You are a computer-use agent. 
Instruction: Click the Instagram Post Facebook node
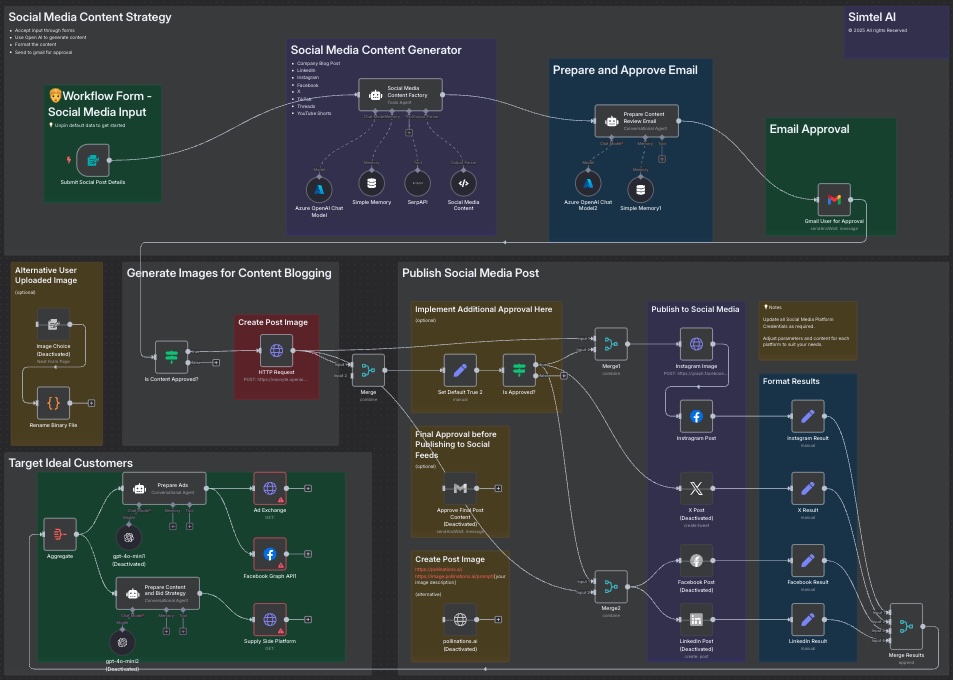click(696, 416)
